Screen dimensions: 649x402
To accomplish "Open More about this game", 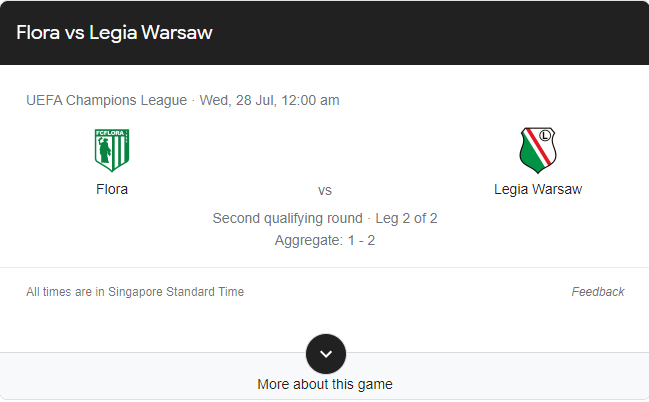I will point(325,384).
